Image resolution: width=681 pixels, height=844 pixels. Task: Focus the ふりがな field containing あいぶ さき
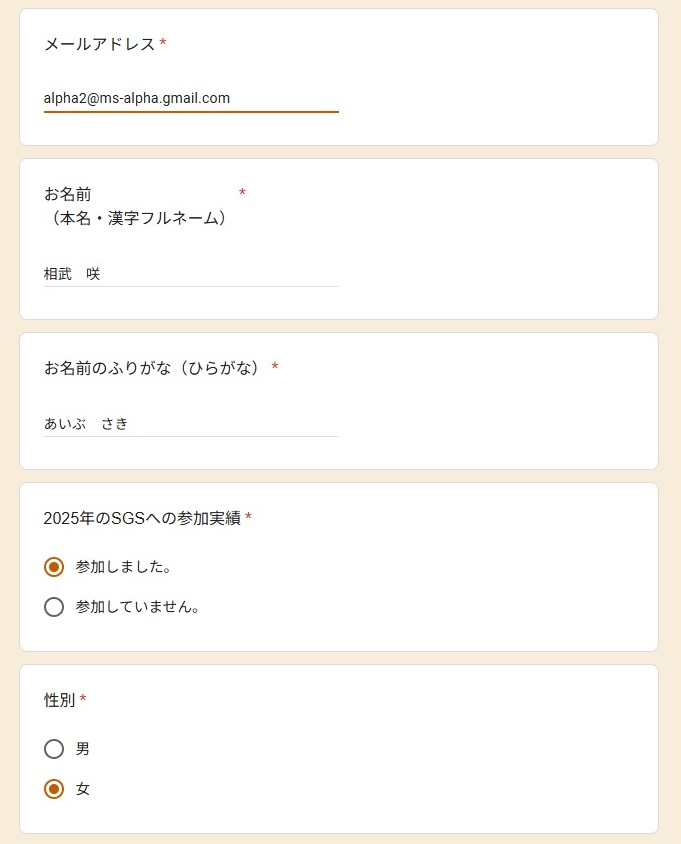tap(190, 423)
